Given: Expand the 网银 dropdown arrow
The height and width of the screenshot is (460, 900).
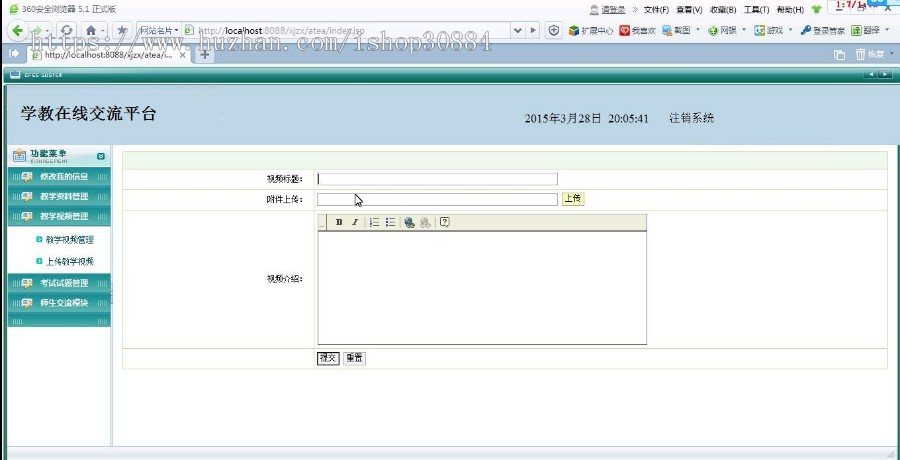Looking at the screenshot, I should (x=744, y=29).
